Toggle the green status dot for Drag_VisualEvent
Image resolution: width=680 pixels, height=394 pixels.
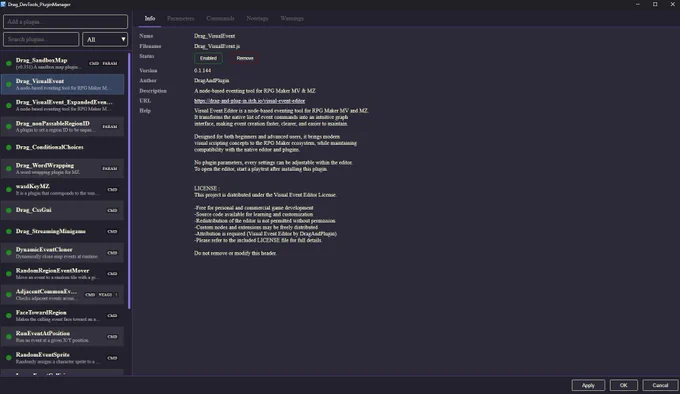click(9, 84)
